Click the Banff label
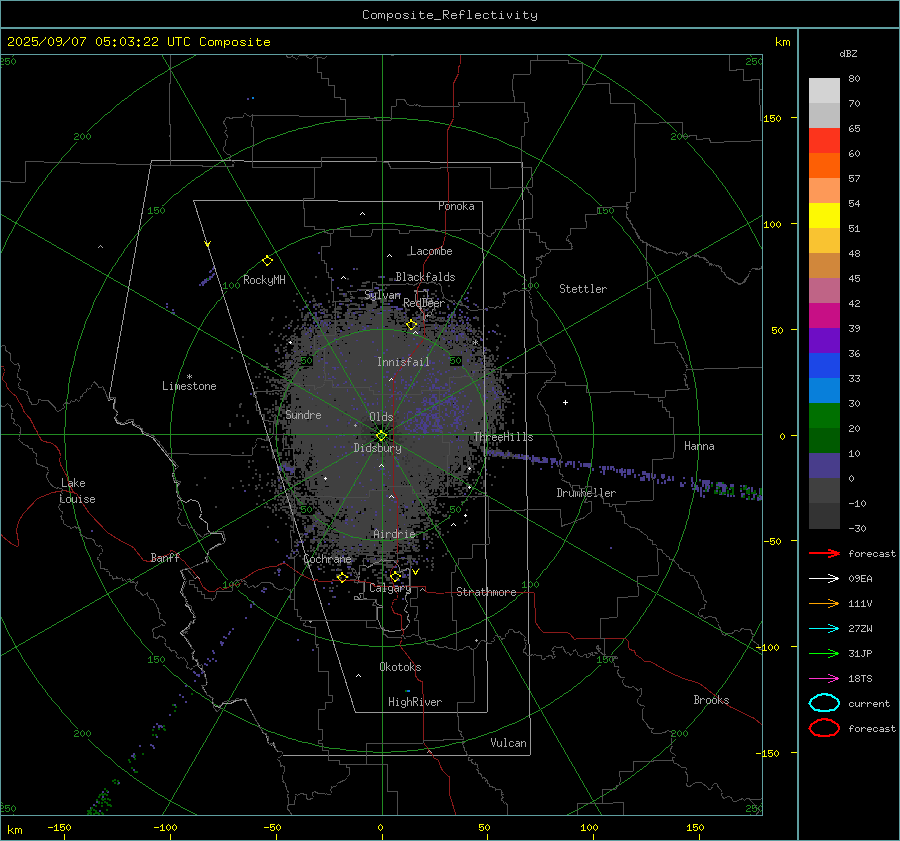 click(165, 557)
